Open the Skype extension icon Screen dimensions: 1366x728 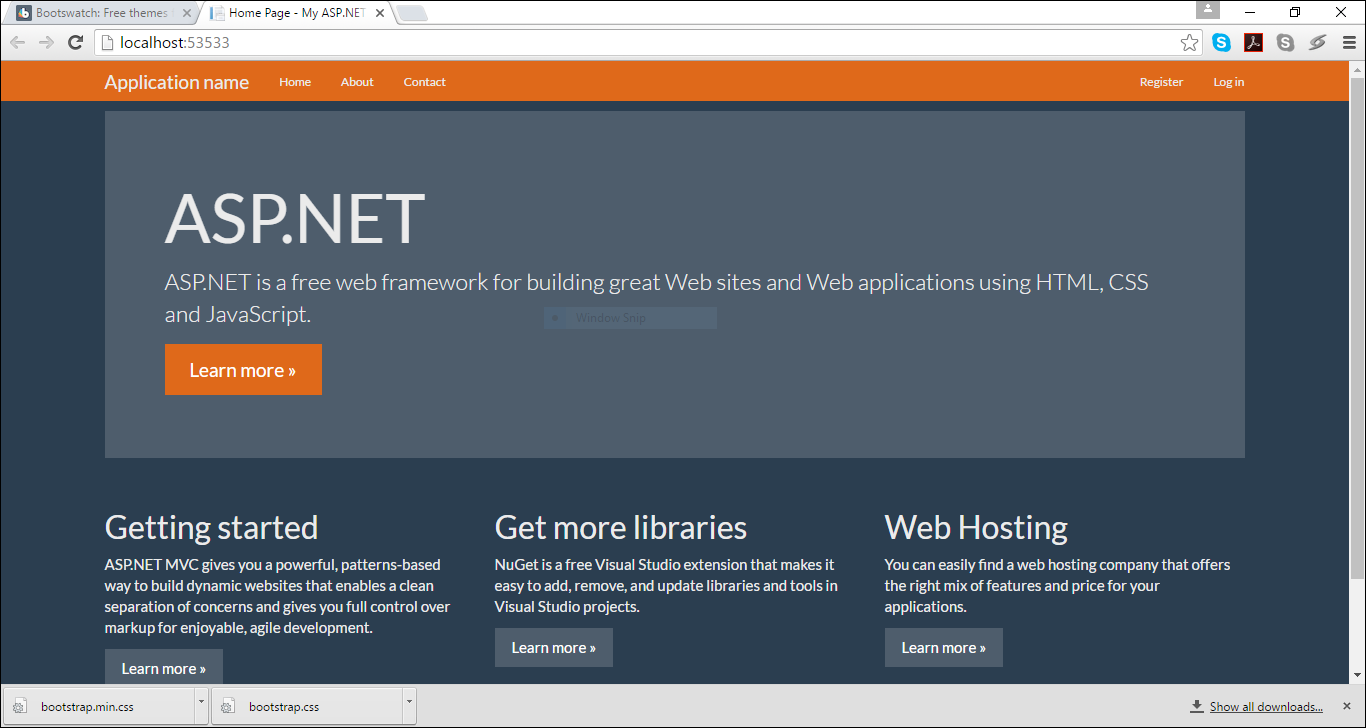tap(1222, 42)
